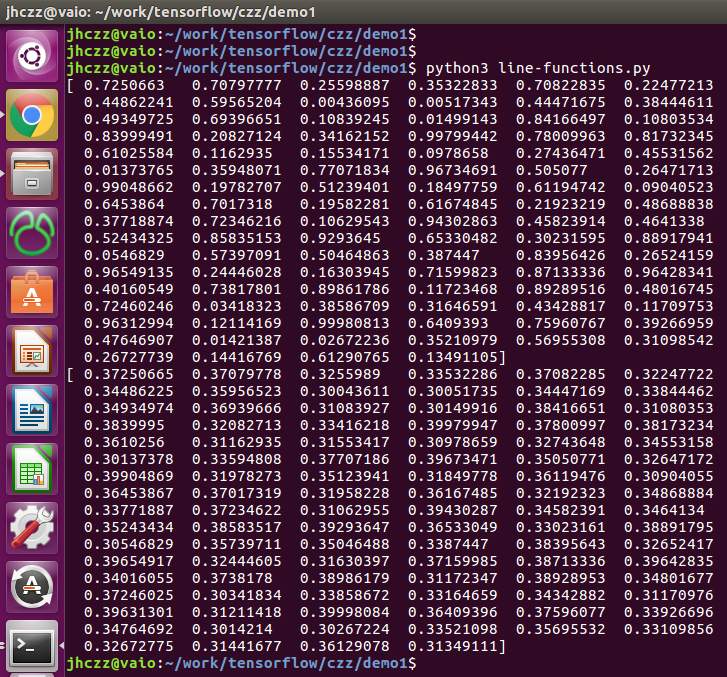Select value 0.3610256 in second array
This screenshot has width=727, height=677.
[124, 442]
